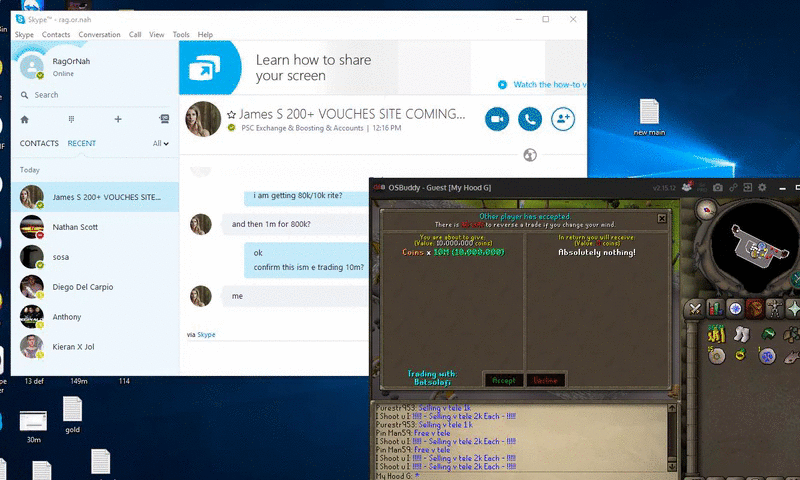Click the plus icon to add a contact
800x480 pixels.
118,119
